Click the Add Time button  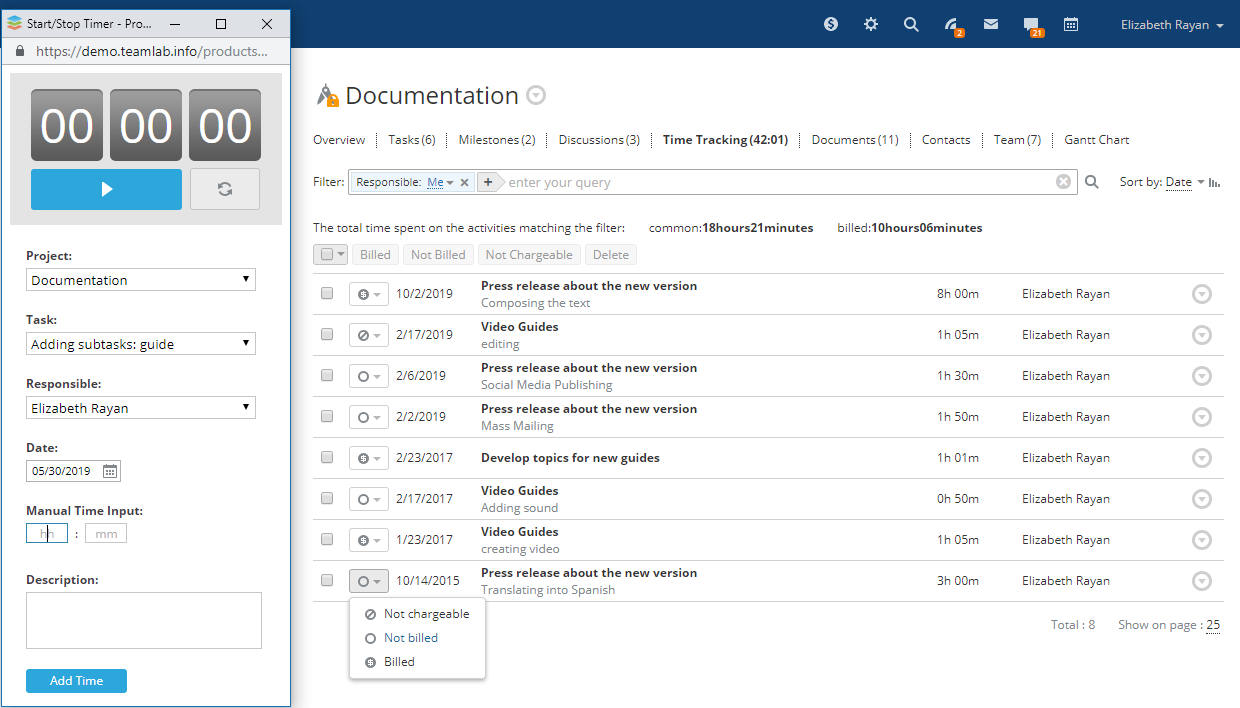tap(76, 681)
